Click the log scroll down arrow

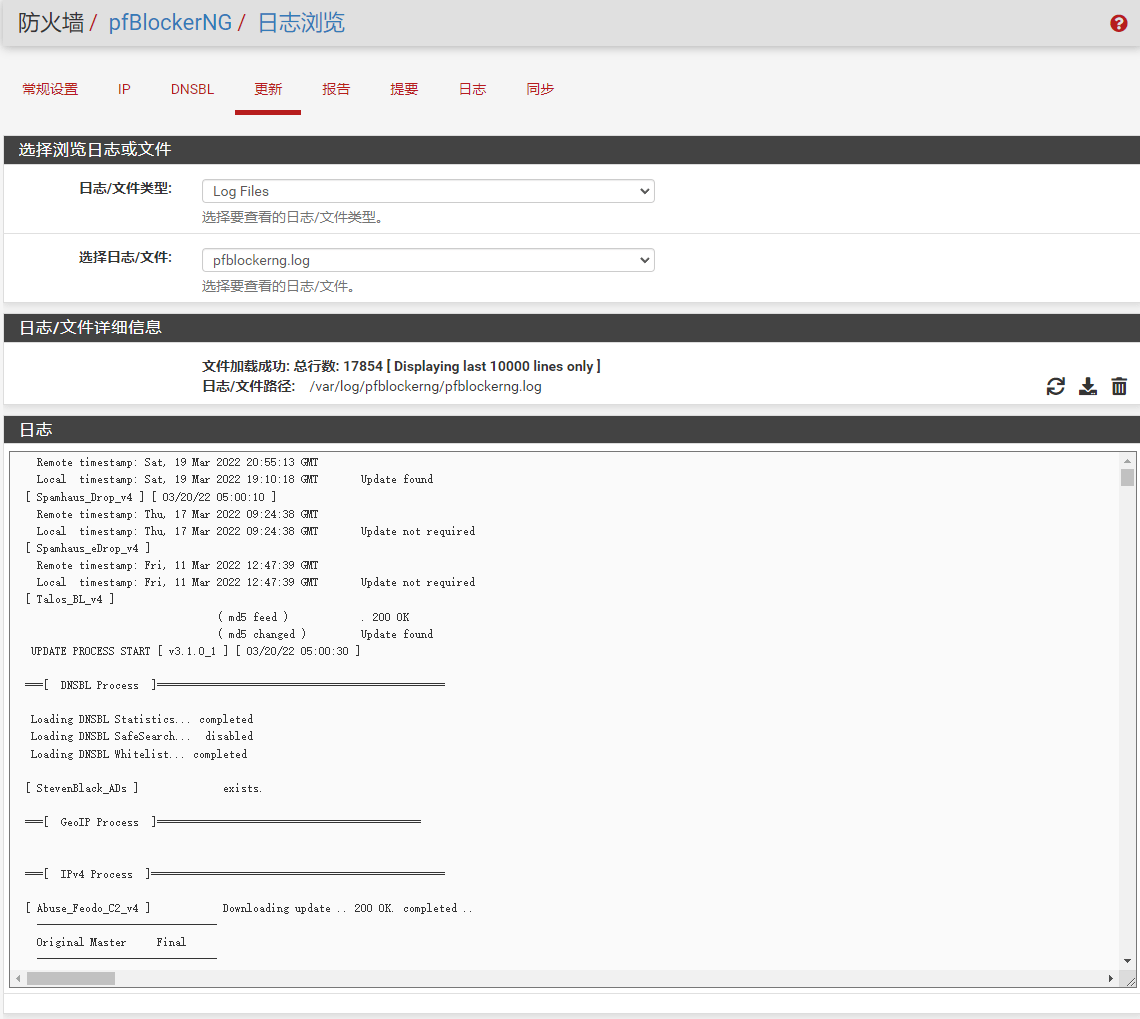click(x=1127, y=961)
